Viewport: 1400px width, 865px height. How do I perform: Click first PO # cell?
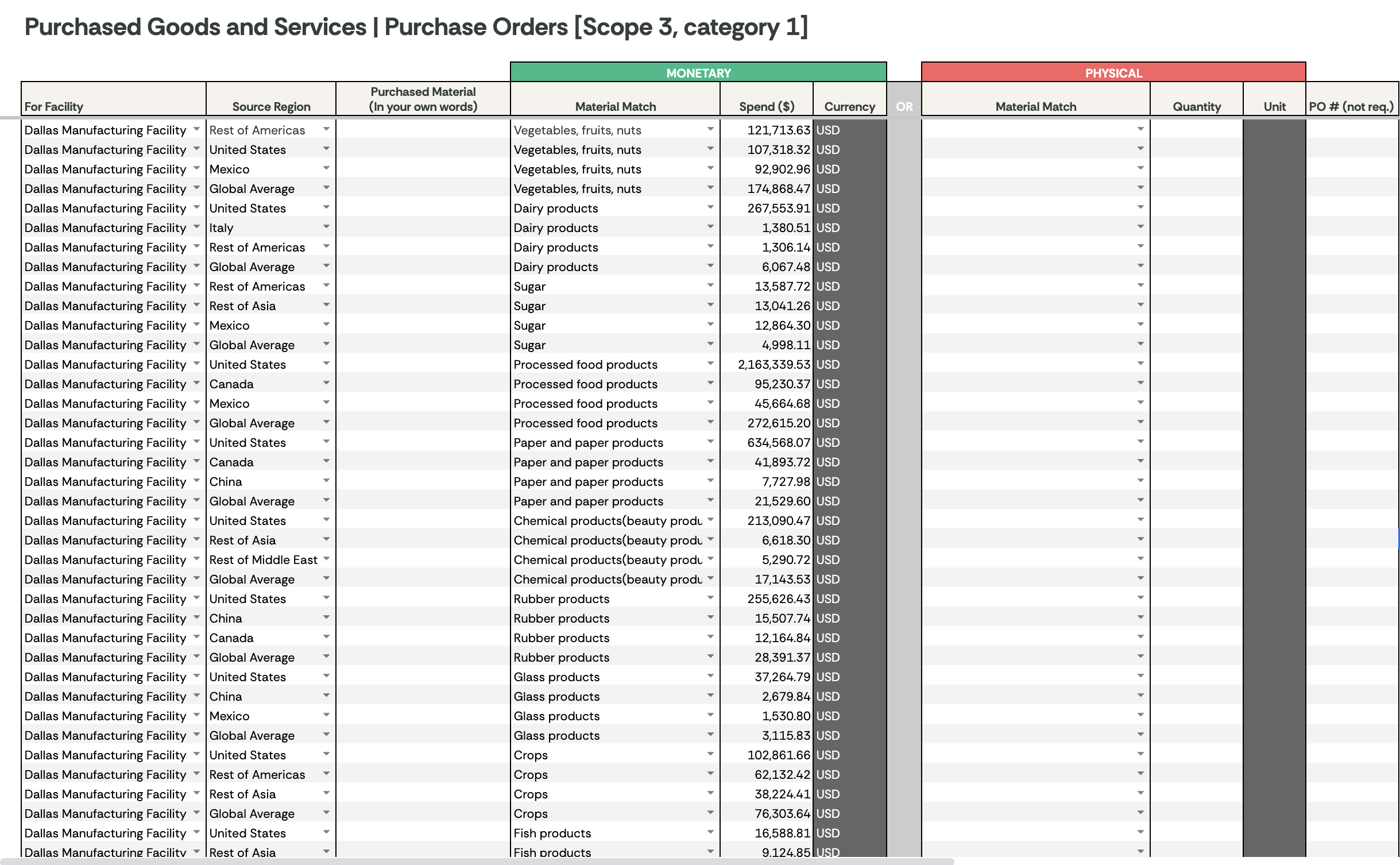coord(1351,130)
